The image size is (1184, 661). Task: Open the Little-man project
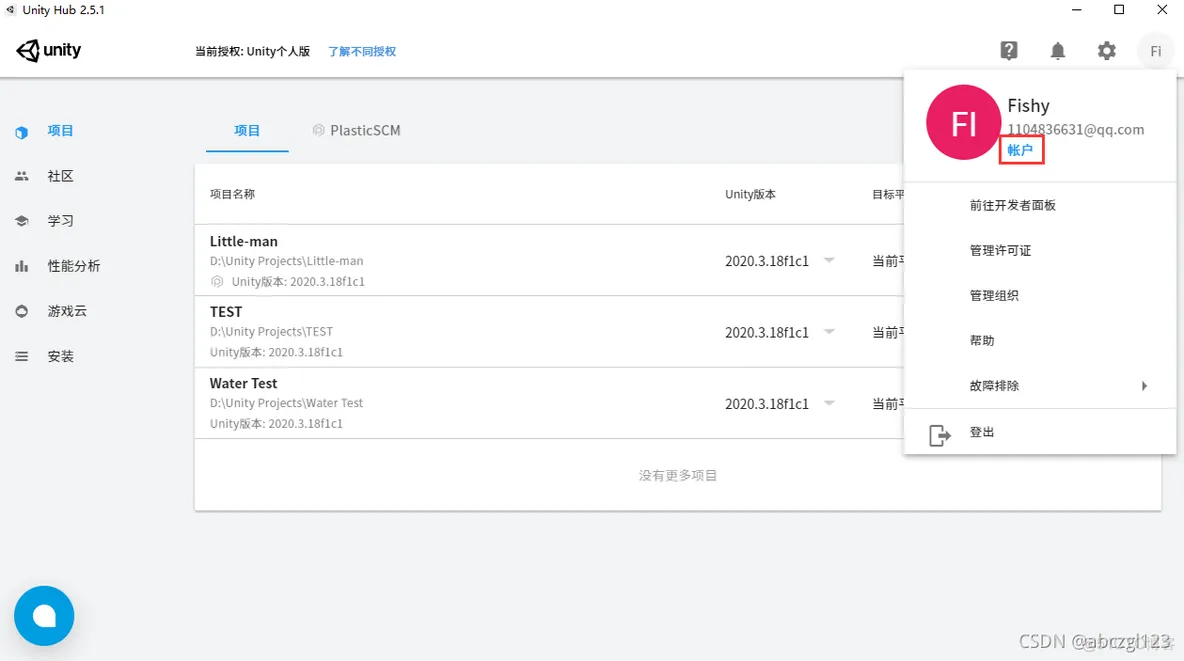tap(244, 241)
